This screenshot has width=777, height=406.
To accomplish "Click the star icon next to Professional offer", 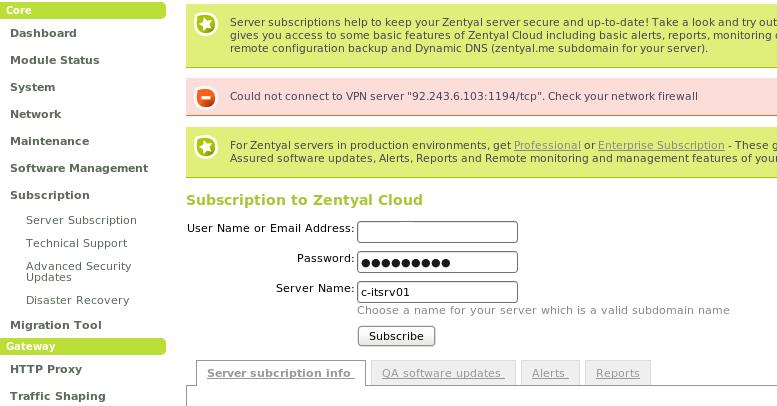I will click(x=206, y=147).
